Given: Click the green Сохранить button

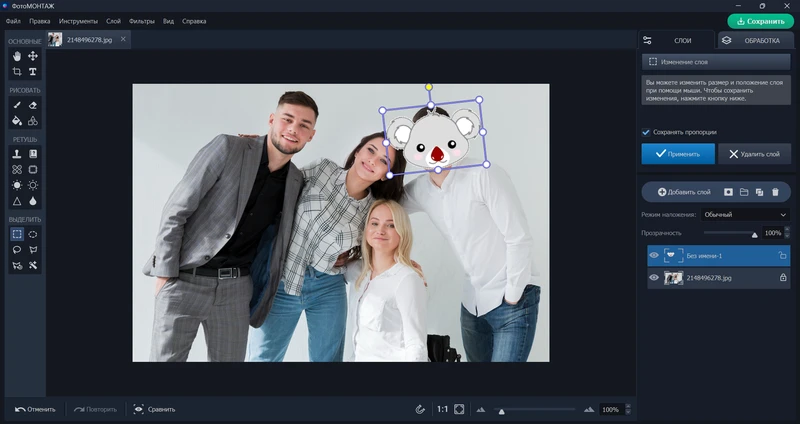Looking at the screenshot, I should point(760,21).
